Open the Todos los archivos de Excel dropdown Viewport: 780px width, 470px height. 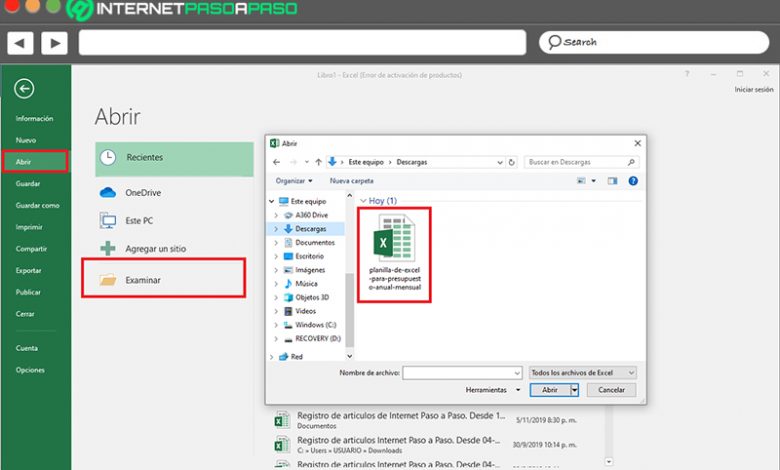click(x=583, y=373)
